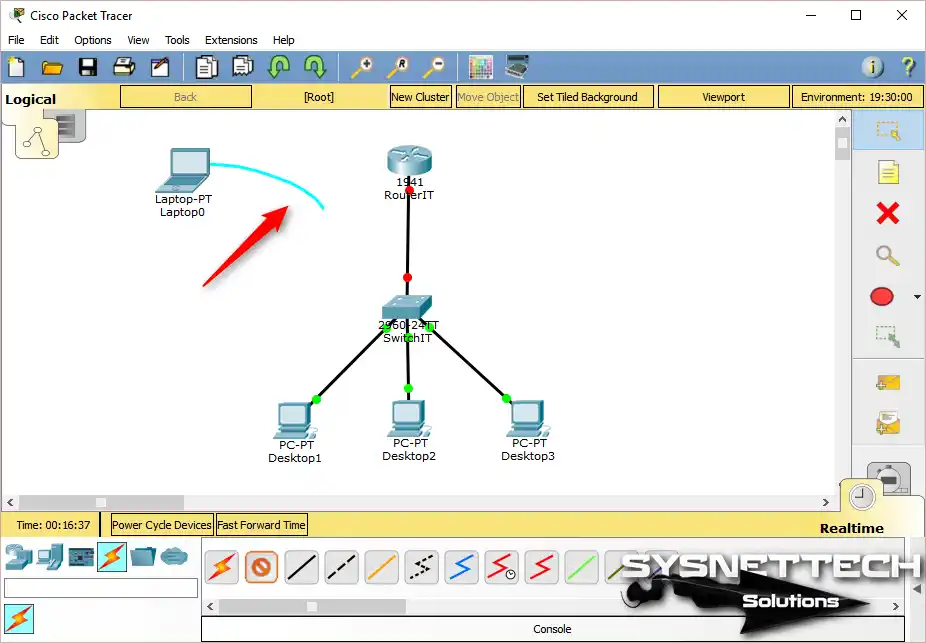Open the Extensions menu
926x643 pixels.
(x=231, y=40)
